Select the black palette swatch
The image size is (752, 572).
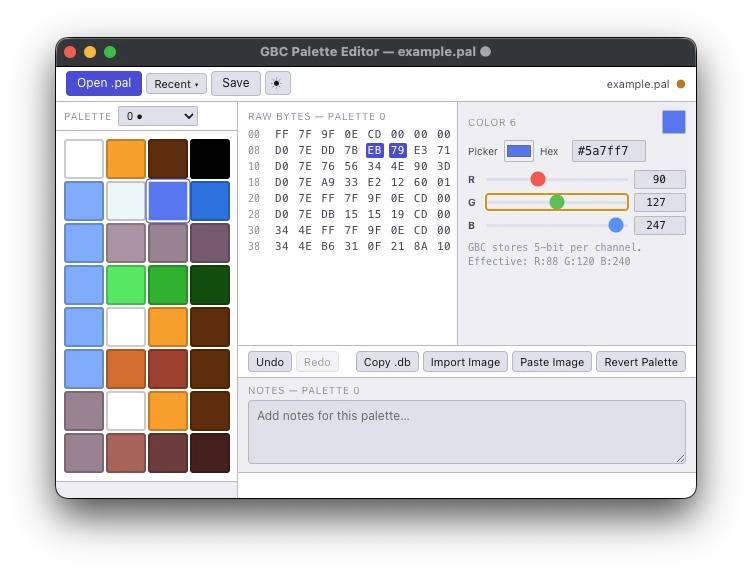point(210,159)
